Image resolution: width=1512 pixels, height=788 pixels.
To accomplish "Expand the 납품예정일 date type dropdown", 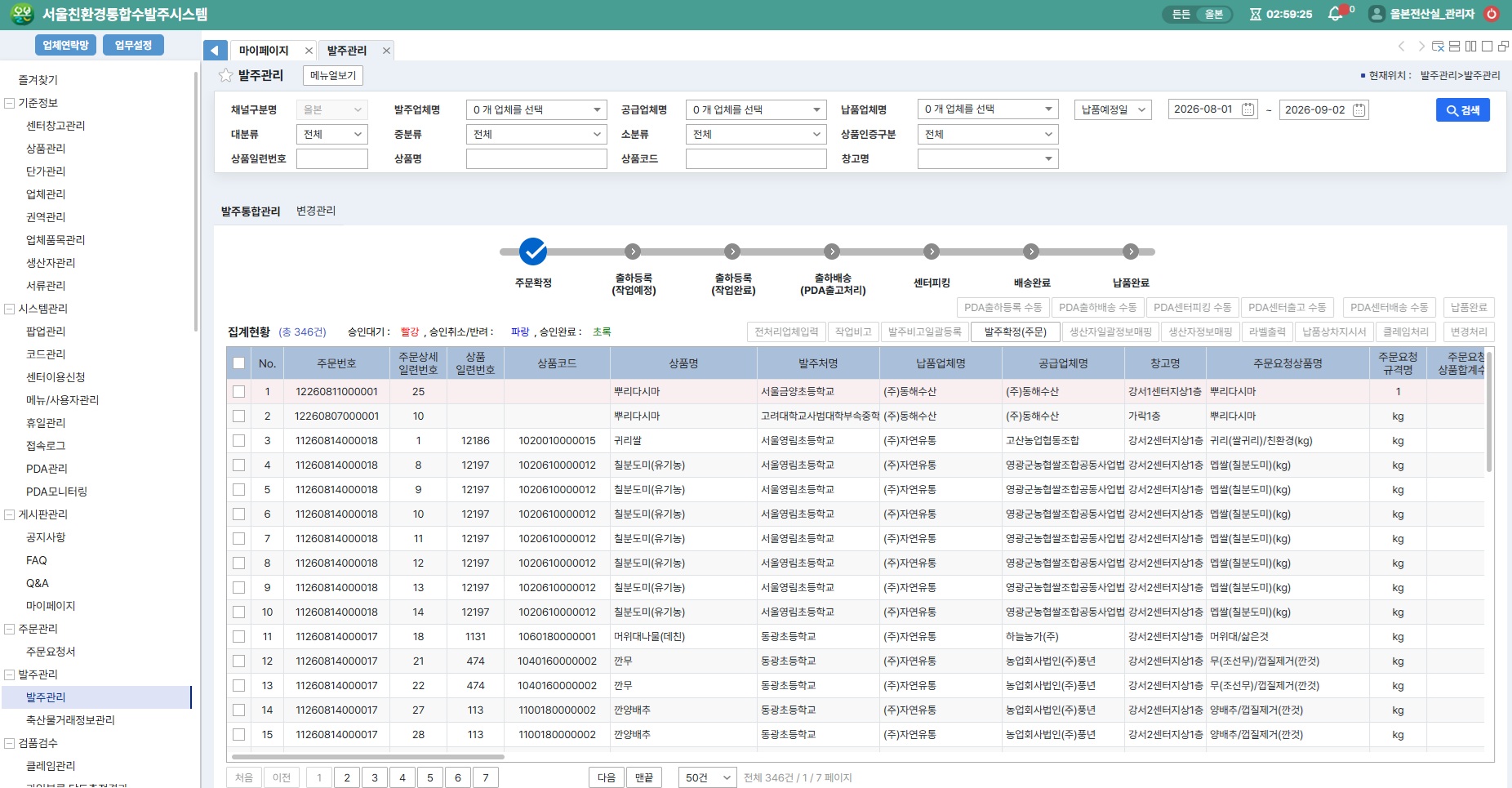I will (1113, 109).
